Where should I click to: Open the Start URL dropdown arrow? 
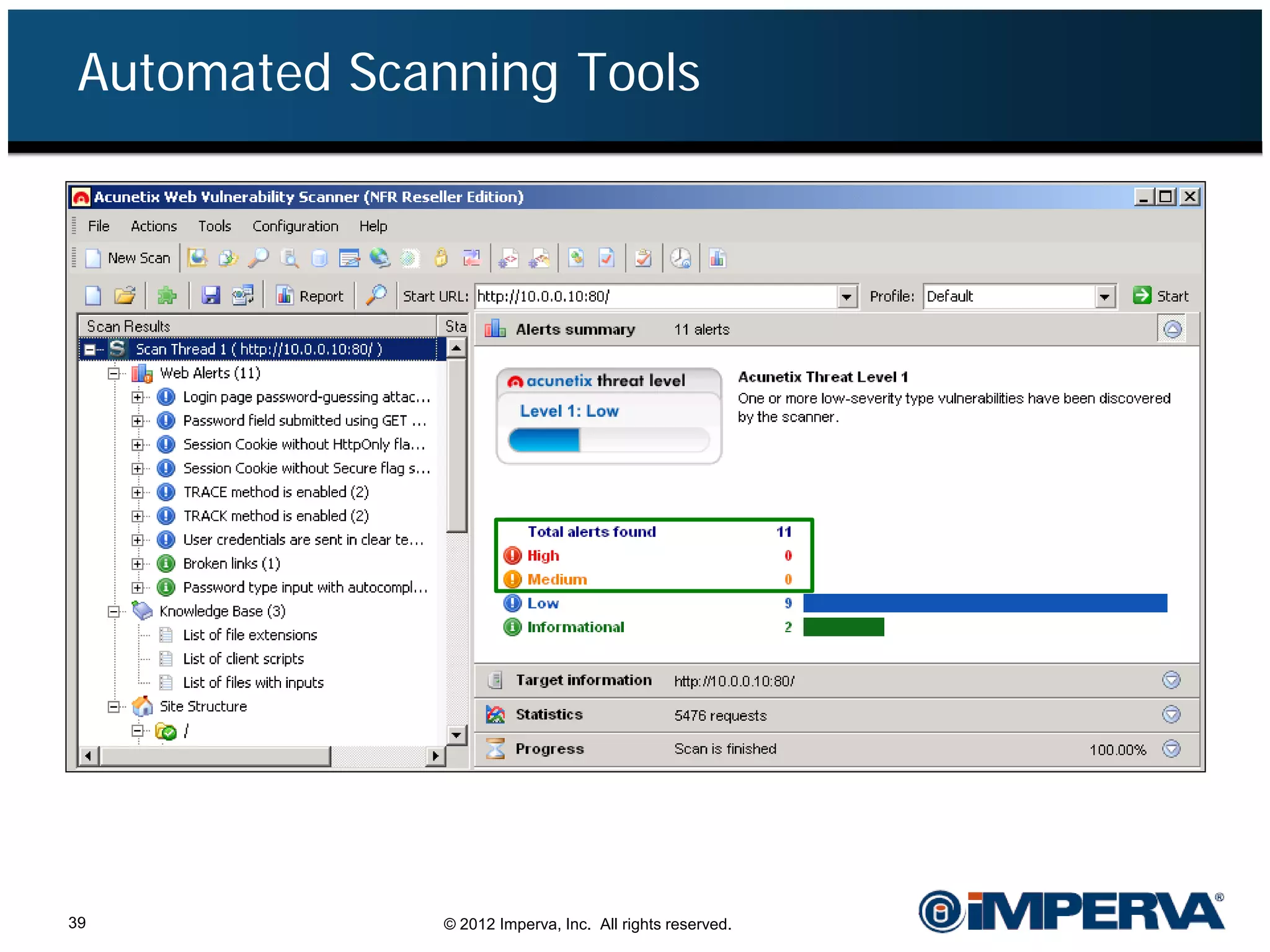(846, 297)
